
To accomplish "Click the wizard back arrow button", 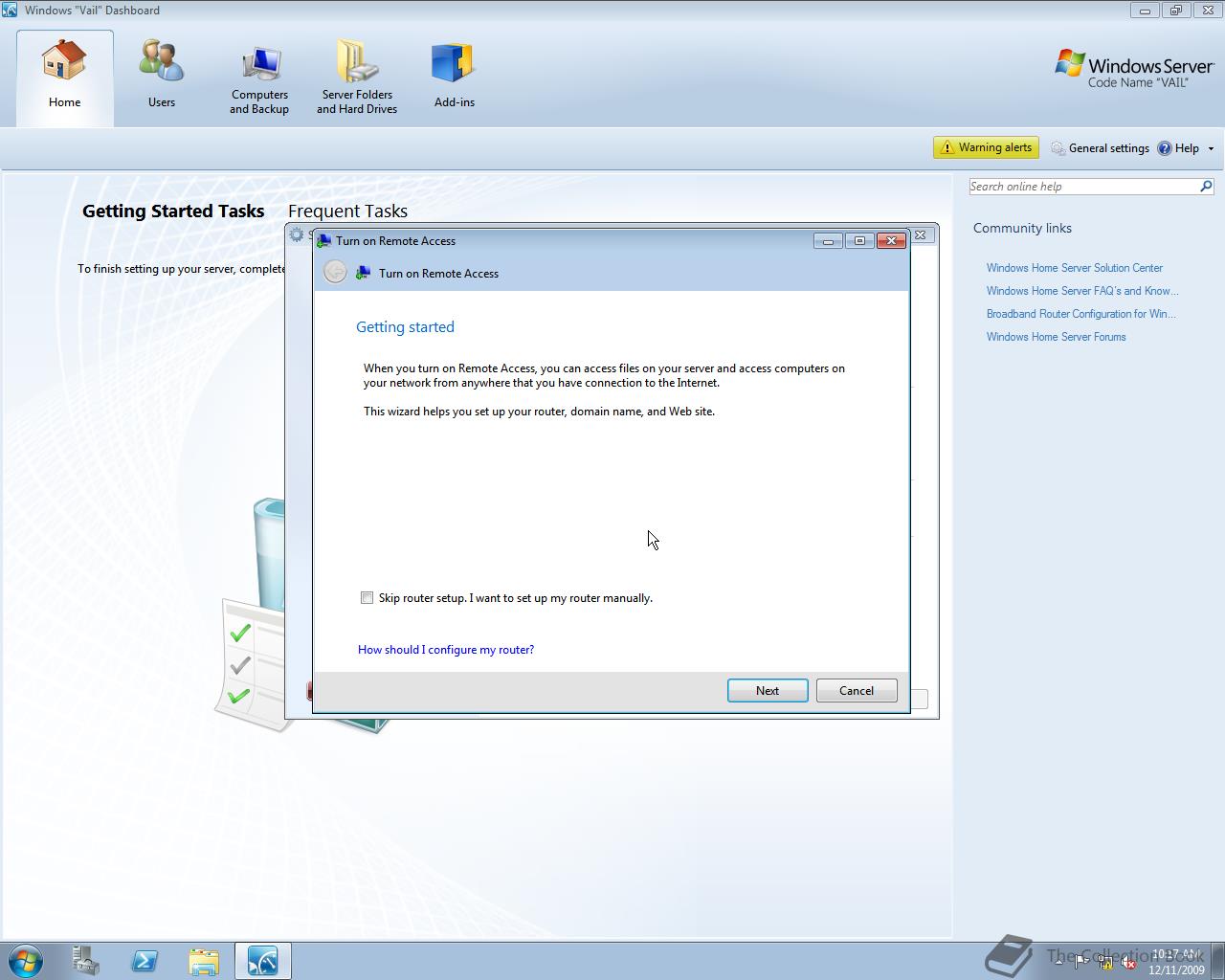I will 335,273.
